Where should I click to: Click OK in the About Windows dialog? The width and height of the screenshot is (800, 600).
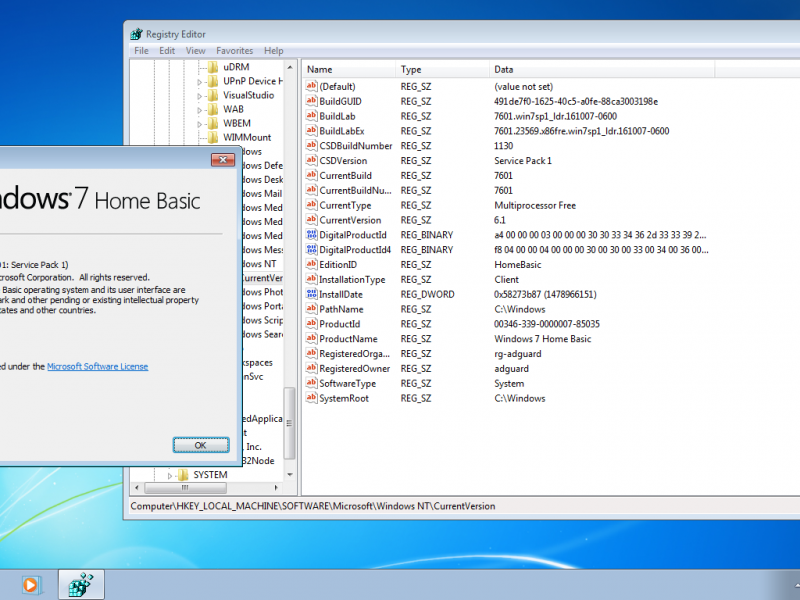(201, 445)
